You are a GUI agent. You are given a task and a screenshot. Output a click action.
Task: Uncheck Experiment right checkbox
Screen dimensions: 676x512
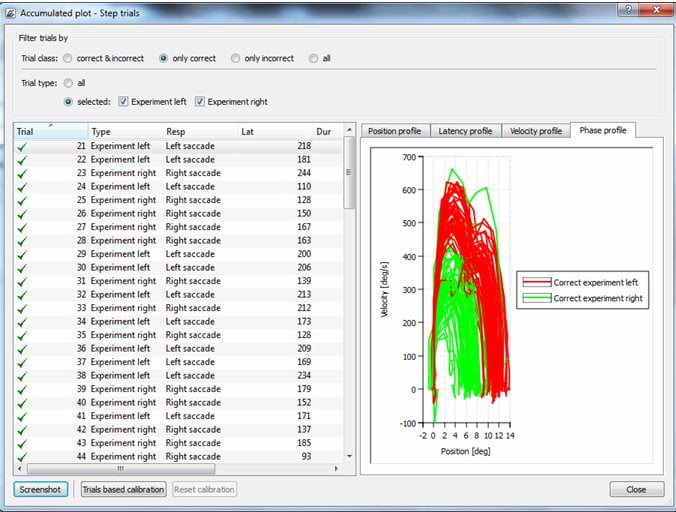pos(200,102)
